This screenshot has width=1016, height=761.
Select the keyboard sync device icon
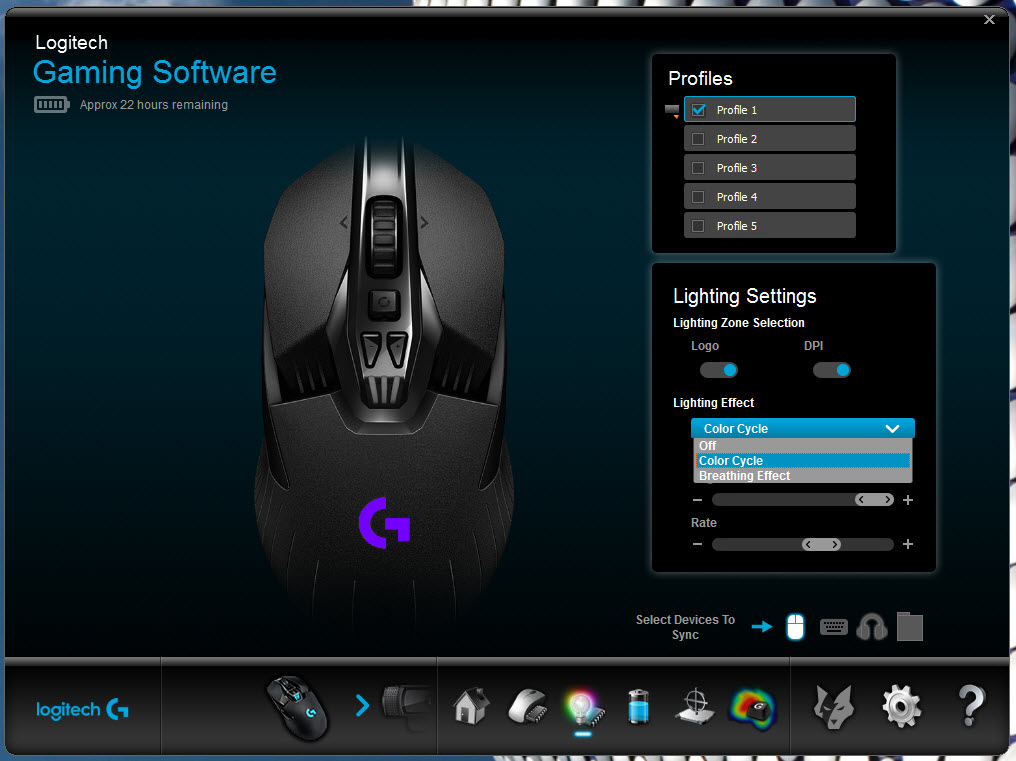point(833,627)
